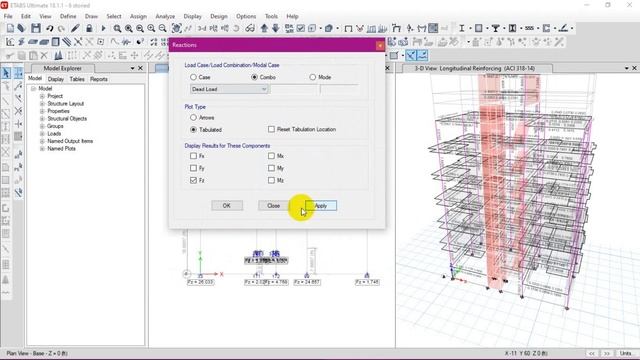Open the File menu

pyautogui.click(x=8, y=16)
